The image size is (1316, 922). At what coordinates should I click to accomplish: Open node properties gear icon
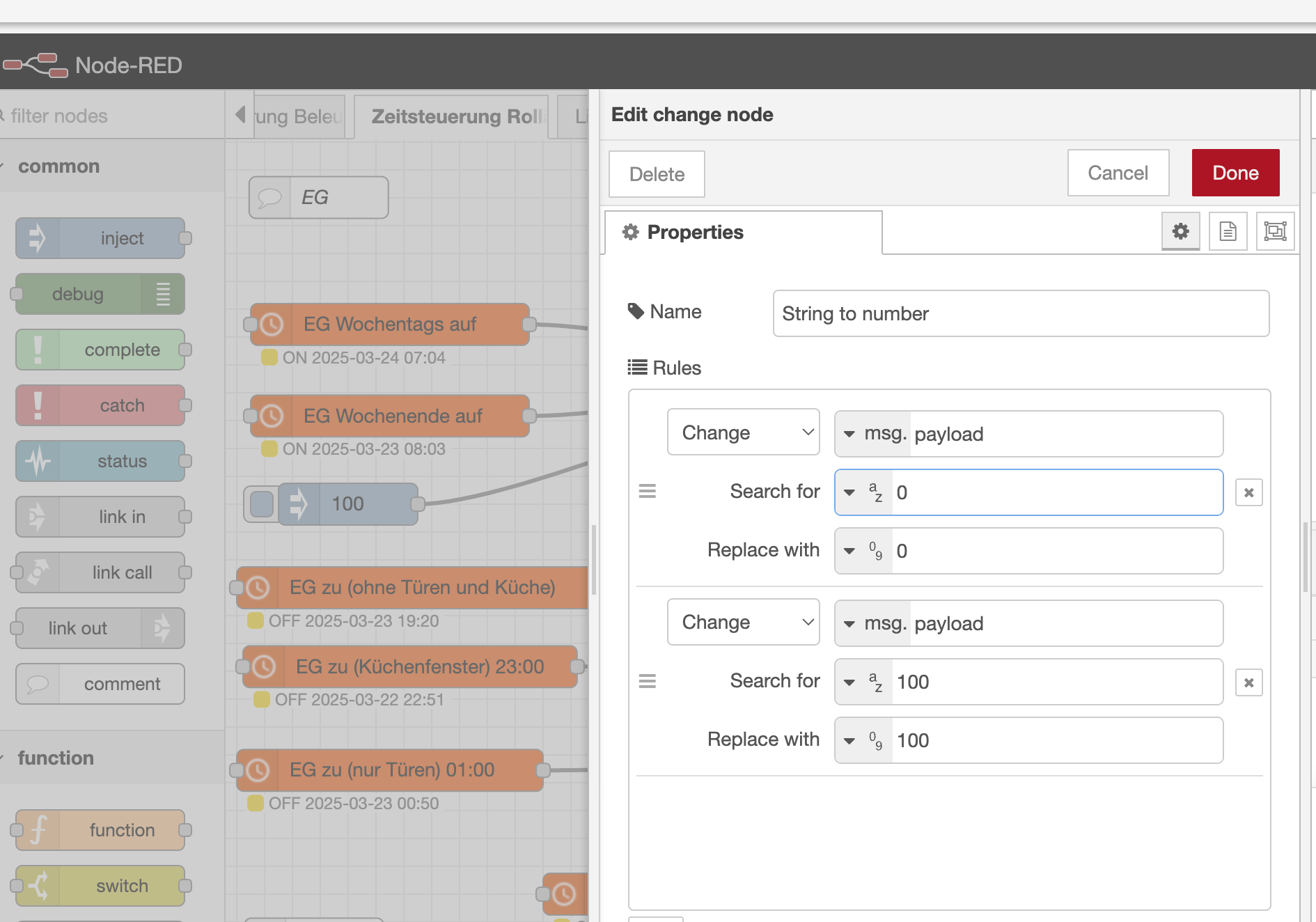tap(1180, 231)
